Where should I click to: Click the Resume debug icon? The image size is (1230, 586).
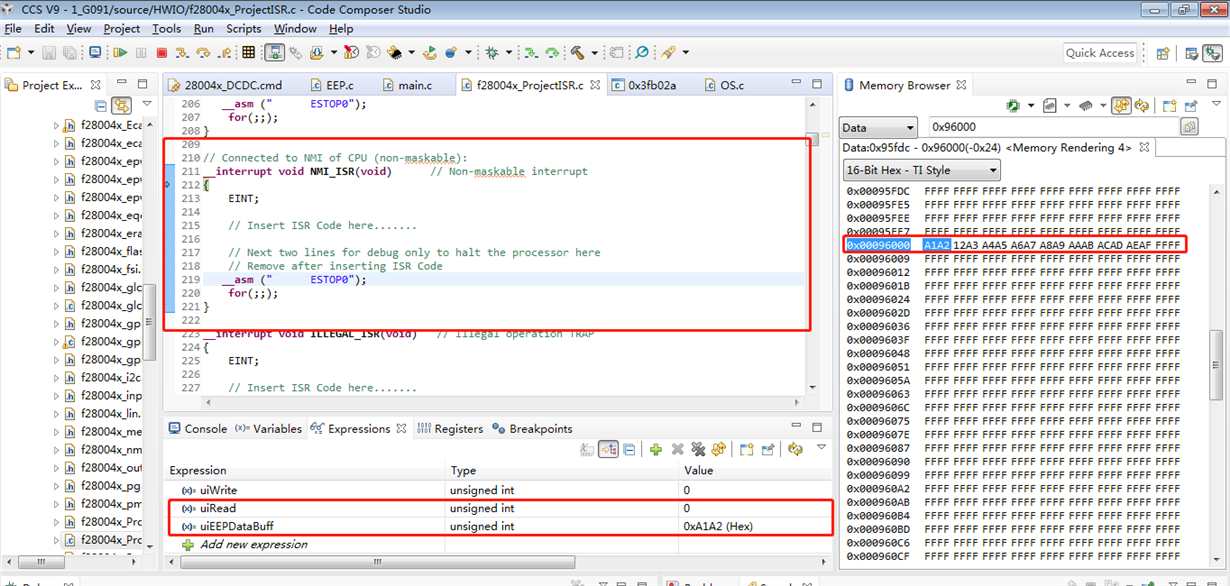click(x=120, y=53)
